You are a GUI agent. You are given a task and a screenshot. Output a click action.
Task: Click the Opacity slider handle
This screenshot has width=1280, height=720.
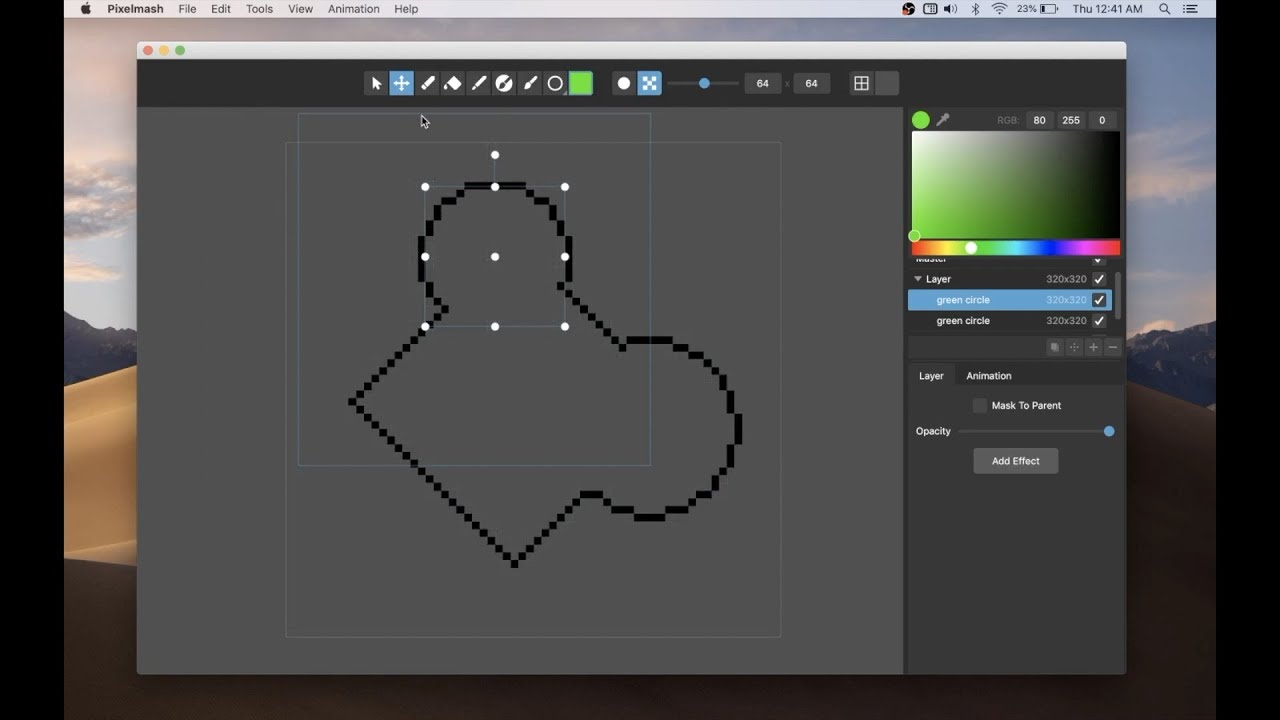coord(1109,431)
